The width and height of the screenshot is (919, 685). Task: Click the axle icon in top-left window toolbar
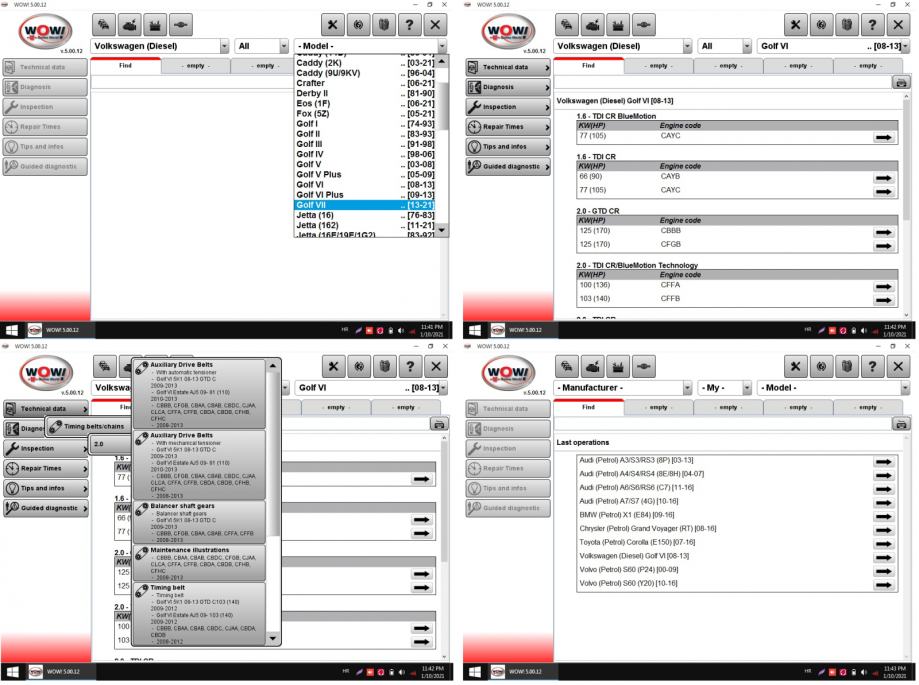pos(181,25)
